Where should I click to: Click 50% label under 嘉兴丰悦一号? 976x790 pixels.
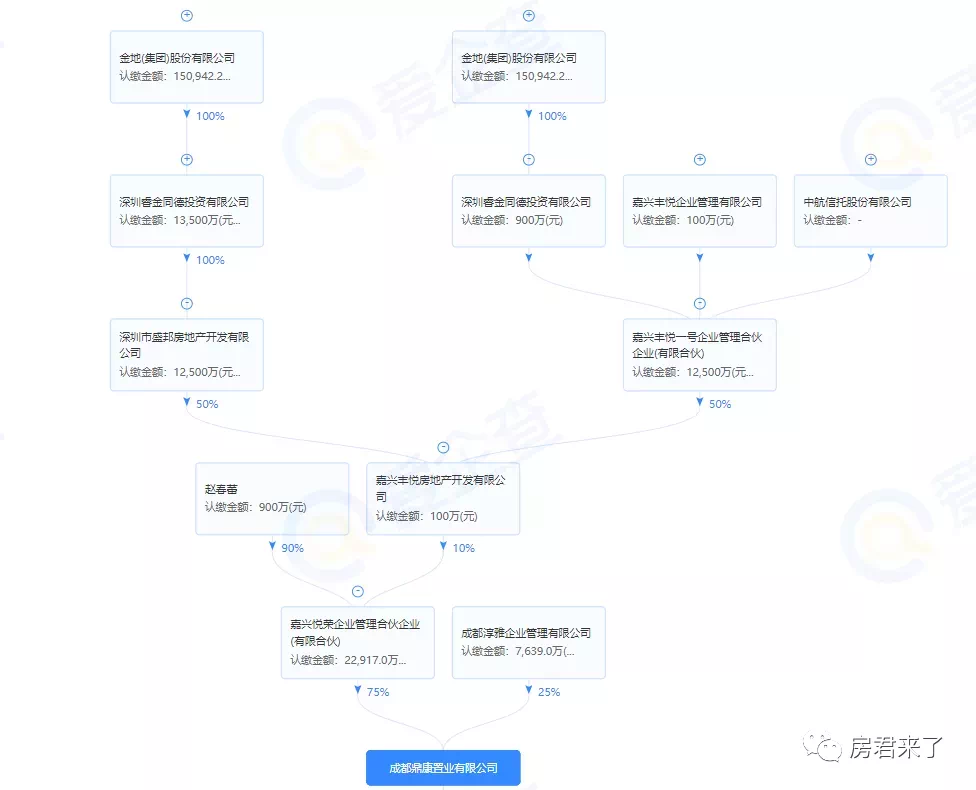pos(720,404)
